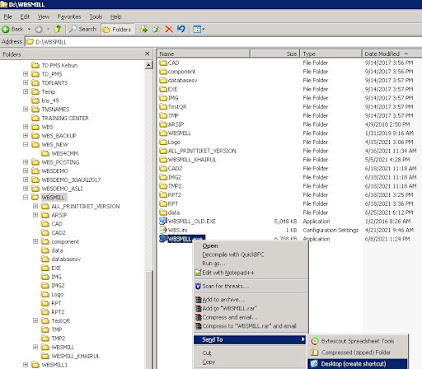
Task: Select the ALL_PRINTTIKET_VERSION folder icon in file list
Action: tap(163, 151)
